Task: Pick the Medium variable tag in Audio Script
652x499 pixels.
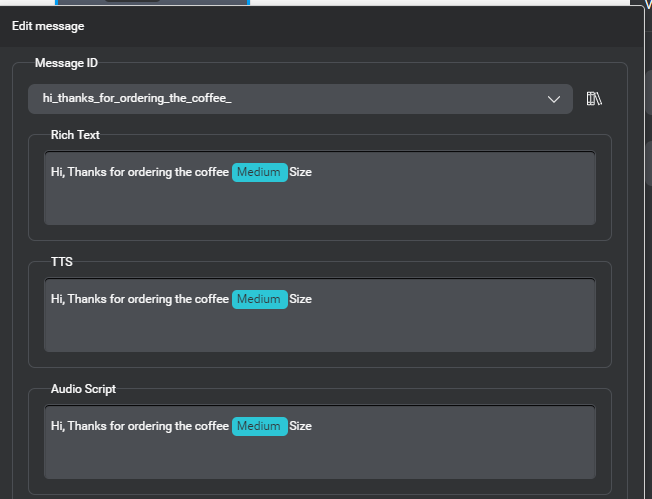Action: (259, 426)
